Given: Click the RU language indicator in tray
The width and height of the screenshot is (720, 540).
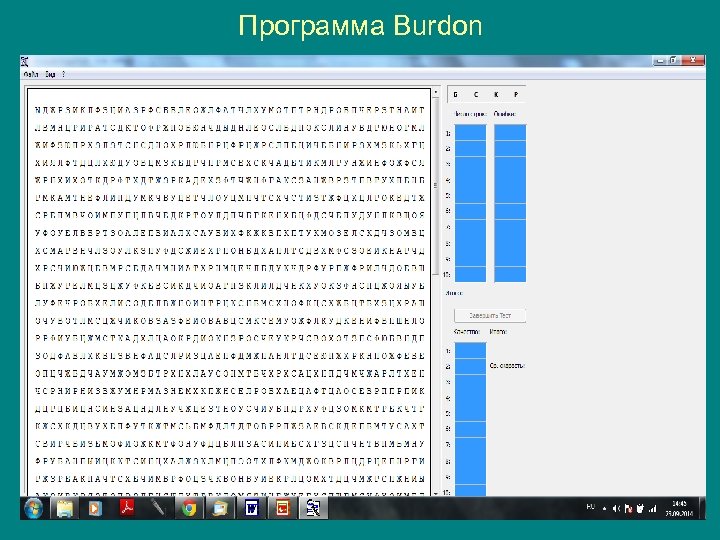Looking at the screenshot, I should tap(591, 507).
